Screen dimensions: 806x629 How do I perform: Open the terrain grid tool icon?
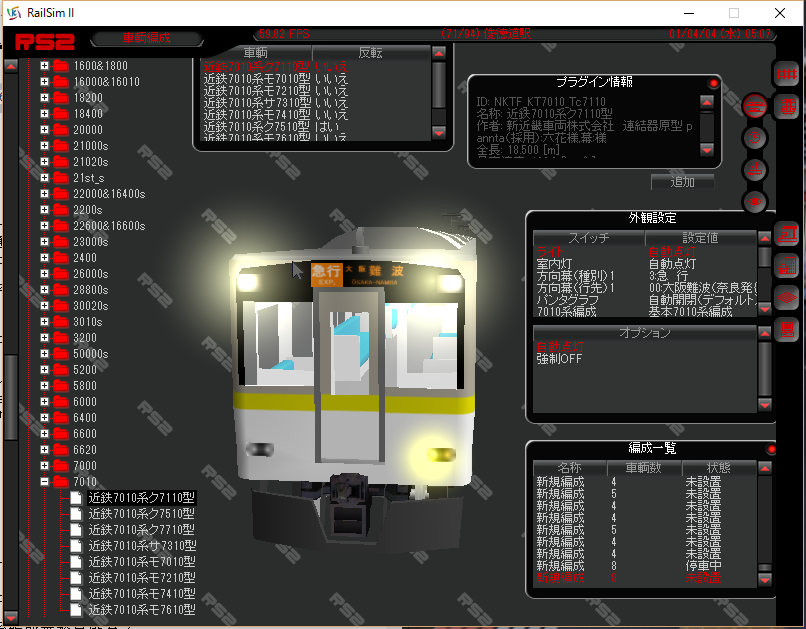coord(787,298)
